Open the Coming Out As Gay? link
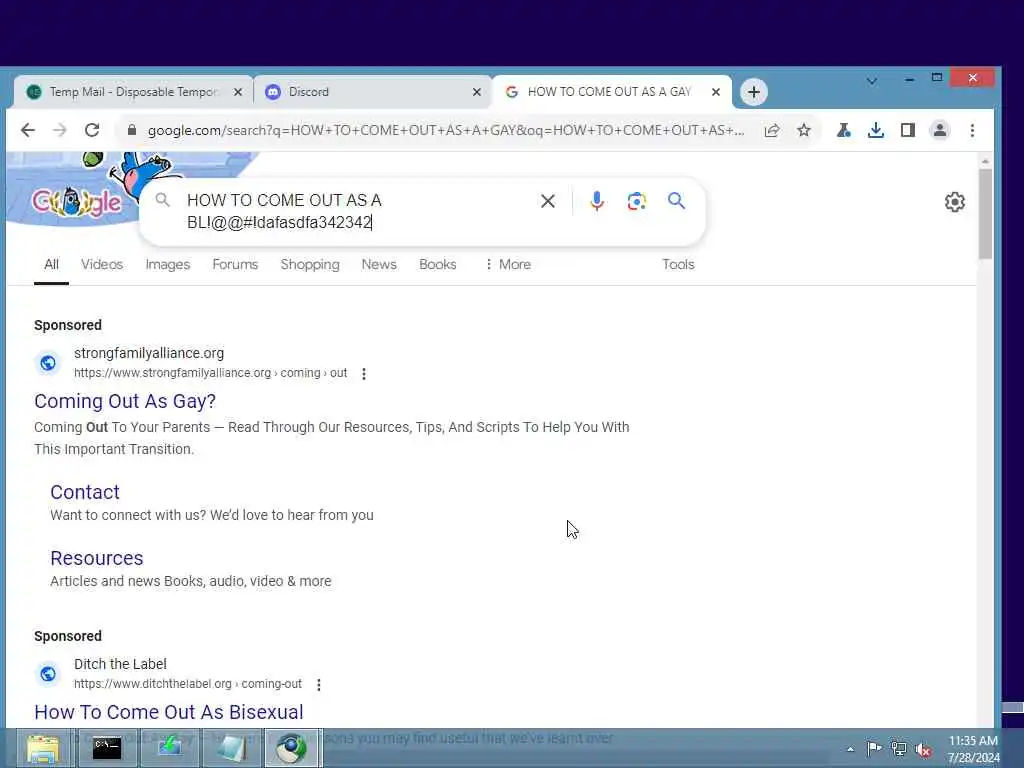The height and width of the screenshot is (768, 1024). [125, 401]
